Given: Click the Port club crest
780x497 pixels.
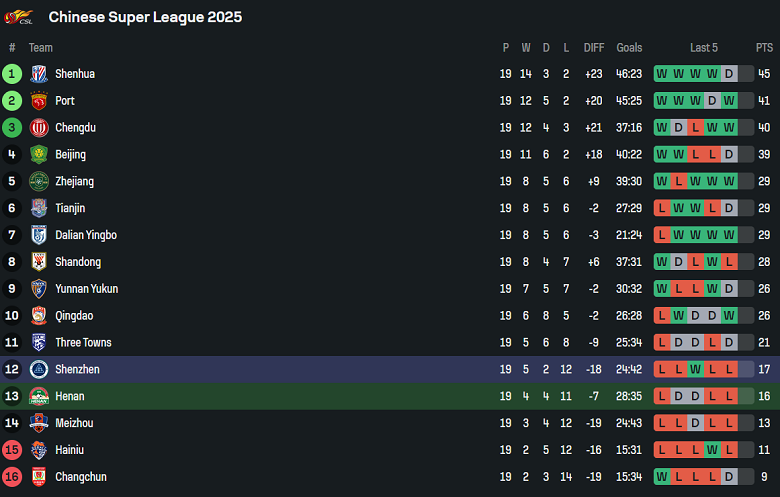Looking at the screenshot, I should pos(39,101).
